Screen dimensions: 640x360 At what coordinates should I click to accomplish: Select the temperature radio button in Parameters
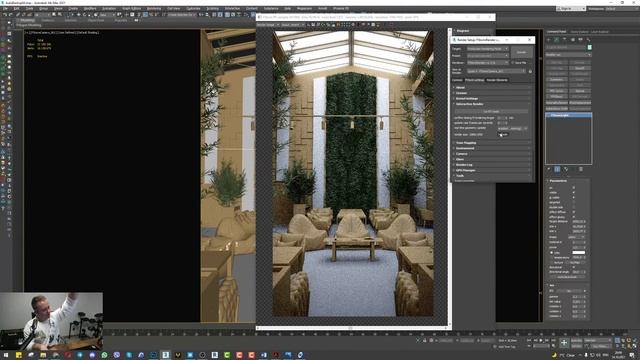(551, 258)
